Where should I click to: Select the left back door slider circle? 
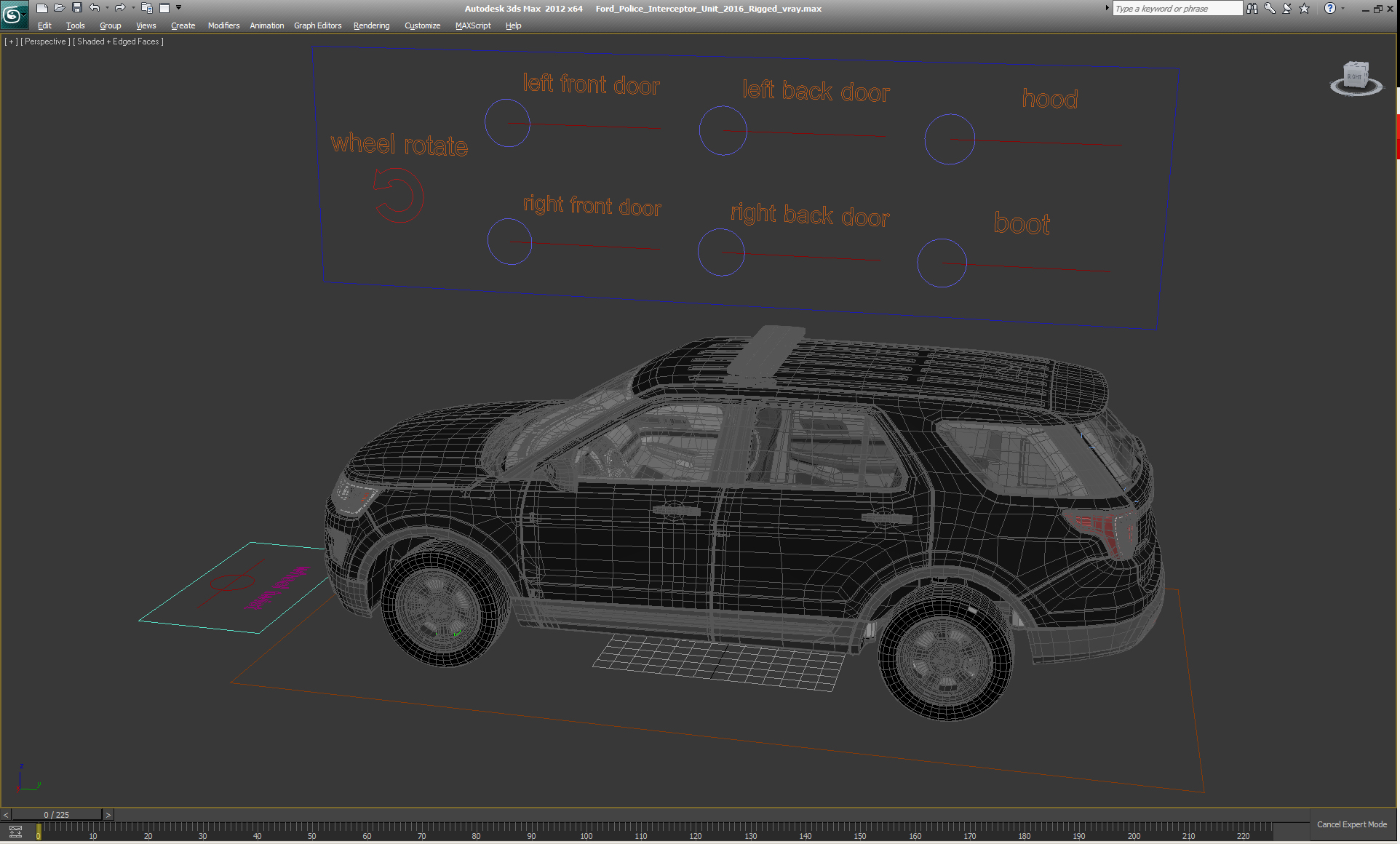pyautogui.click(x=723, y=131)
